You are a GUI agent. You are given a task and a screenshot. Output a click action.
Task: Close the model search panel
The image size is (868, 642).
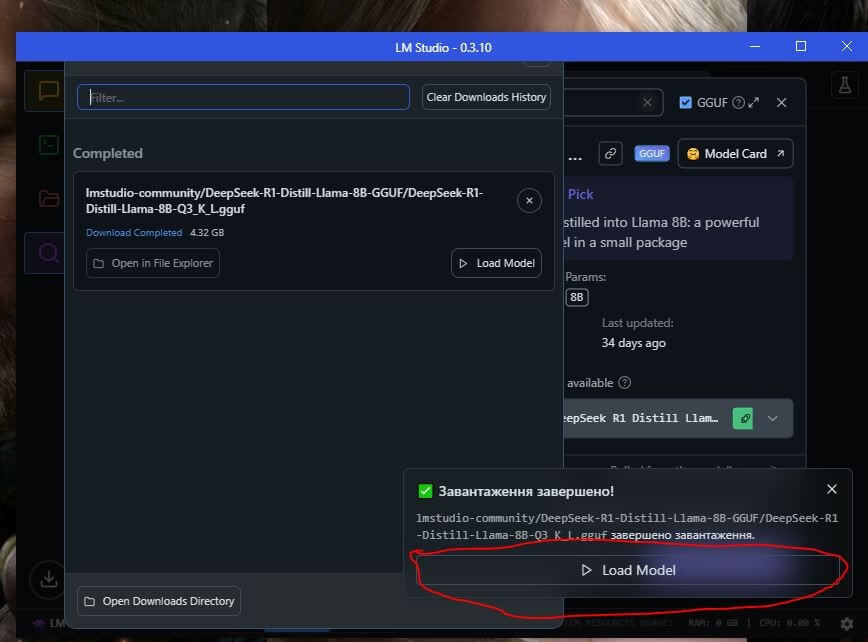point(781,102)
